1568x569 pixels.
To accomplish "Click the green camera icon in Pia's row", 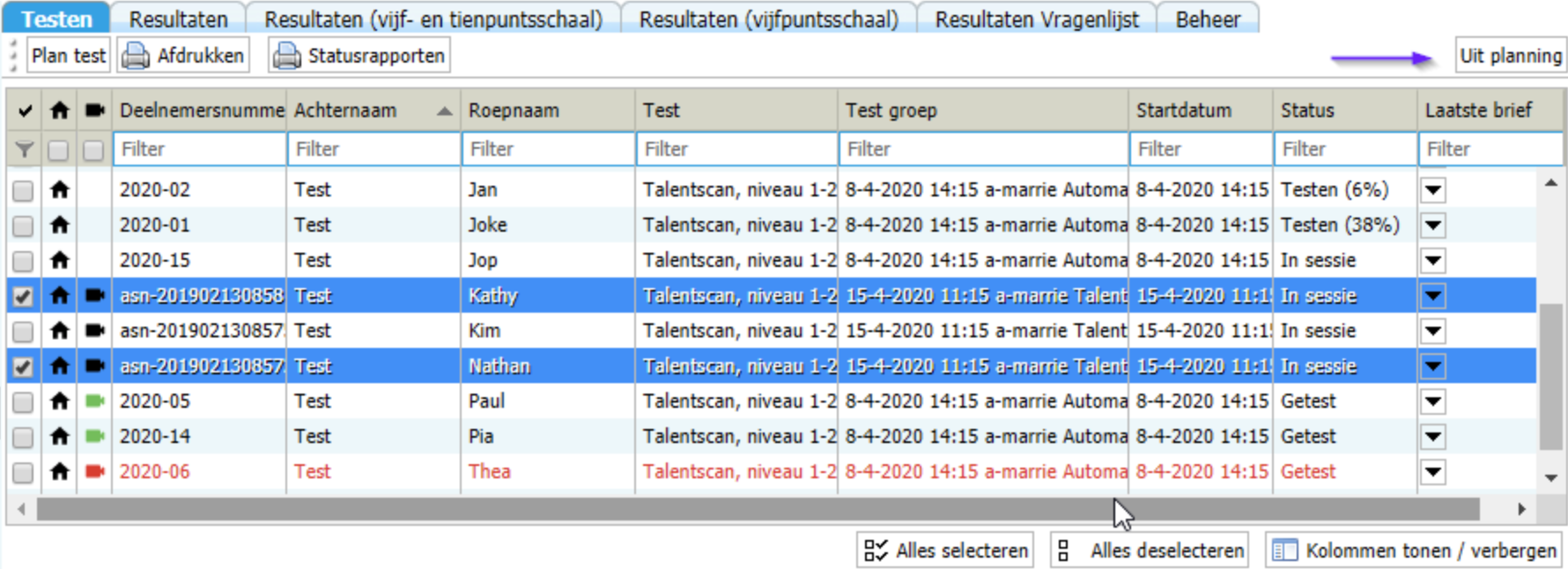I will (94, 436).
